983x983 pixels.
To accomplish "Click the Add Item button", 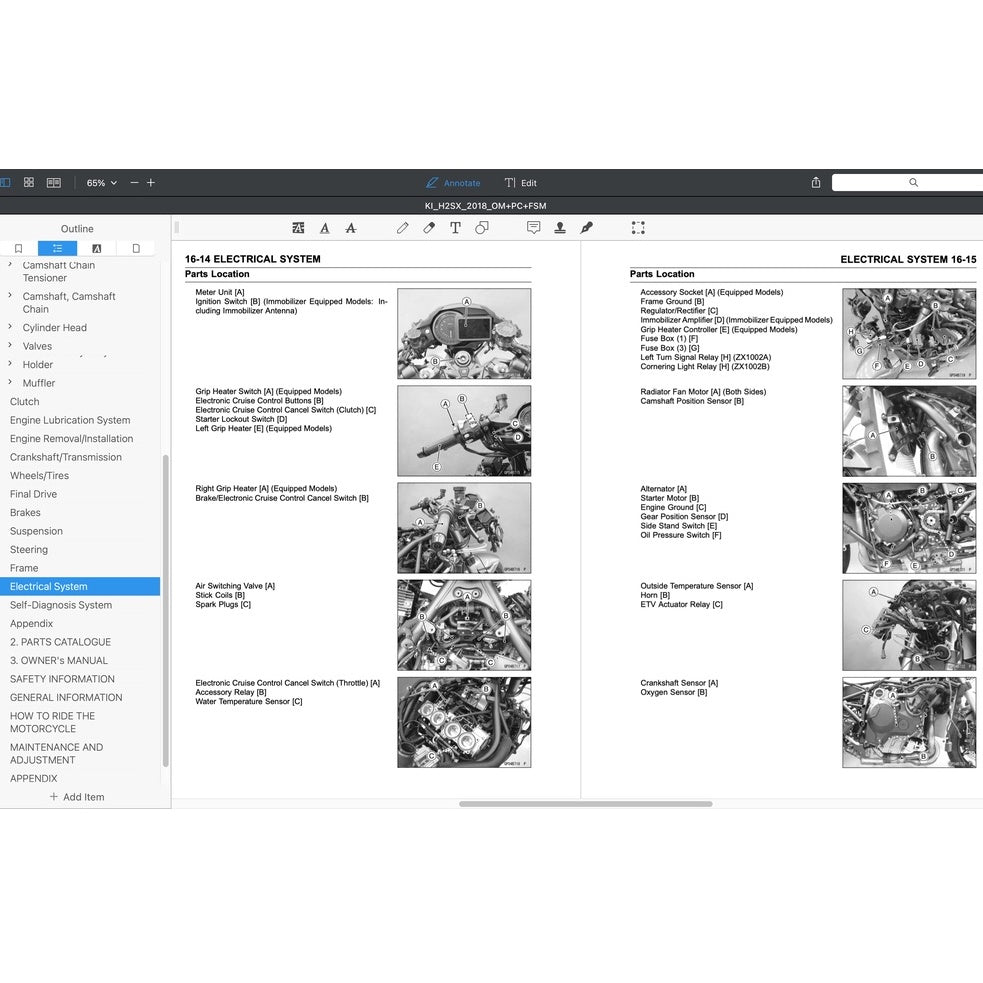I will point(76,797).
